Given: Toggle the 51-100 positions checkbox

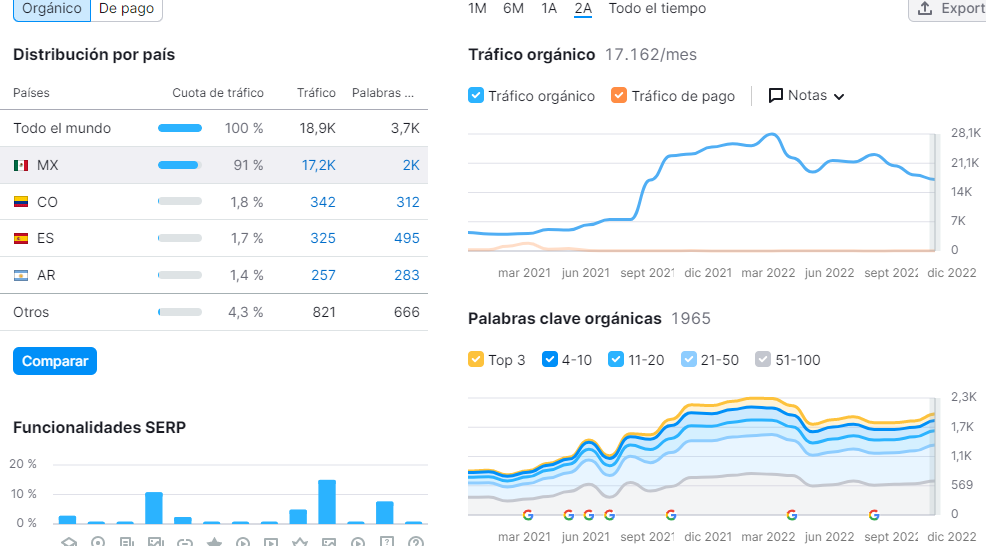Looking at the screenshot, I should pyautogui.click(x=763, y=360).
